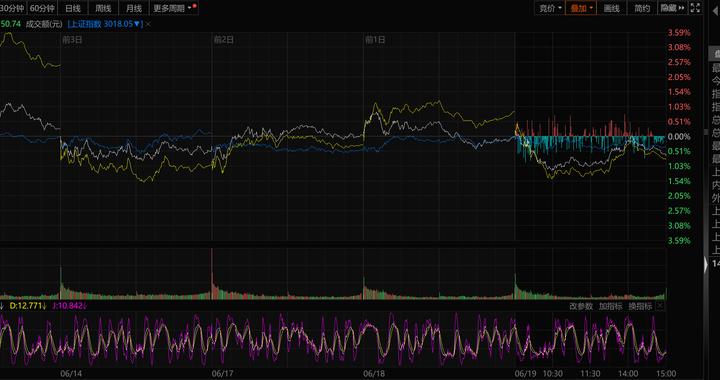Click the J:10.842 indicator value
This screenshot has height=380, width=720.
[70, 306]
